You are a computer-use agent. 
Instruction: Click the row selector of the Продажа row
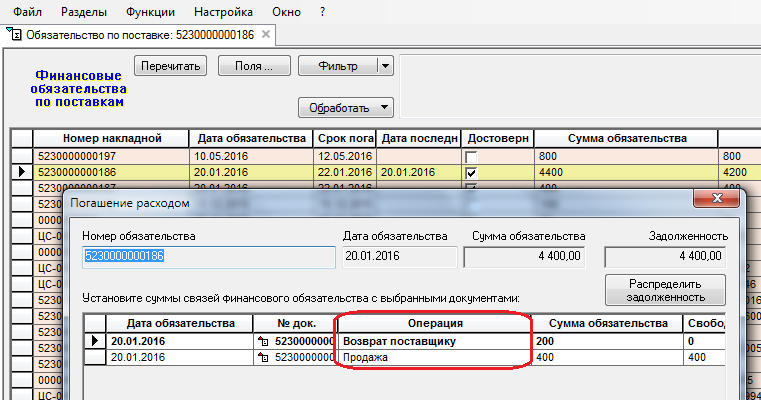click(x=95, y=357)
